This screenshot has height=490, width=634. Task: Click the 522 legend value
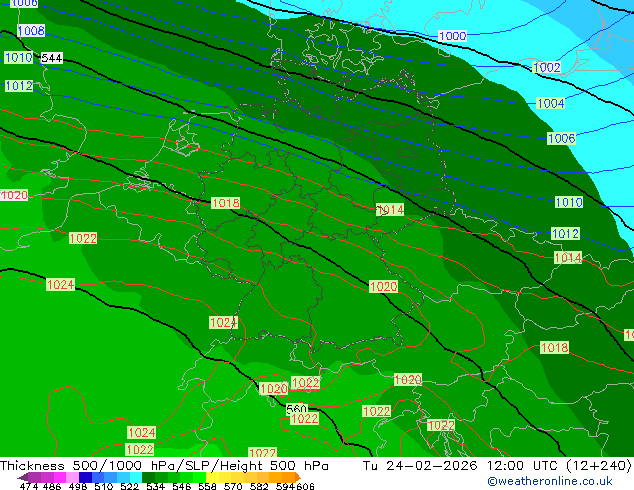tap(130, 486)
